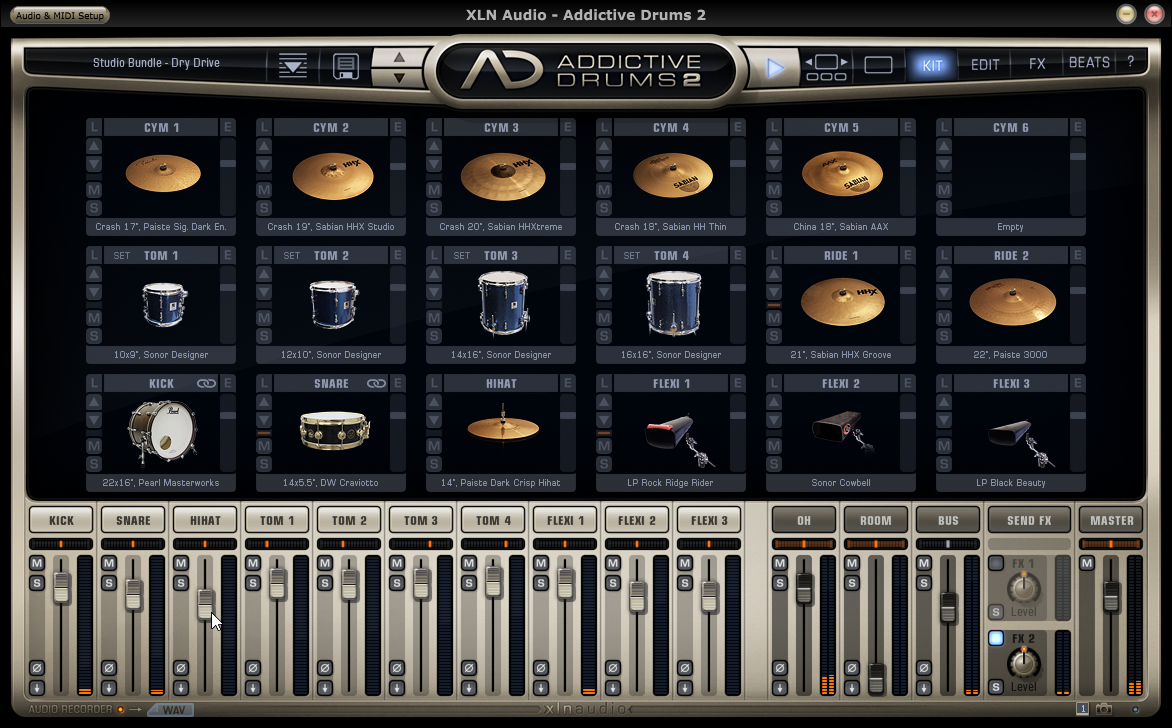Select the SEND FX channel label
This screenshot has height=728, width=1172.
click(1029, 520)
